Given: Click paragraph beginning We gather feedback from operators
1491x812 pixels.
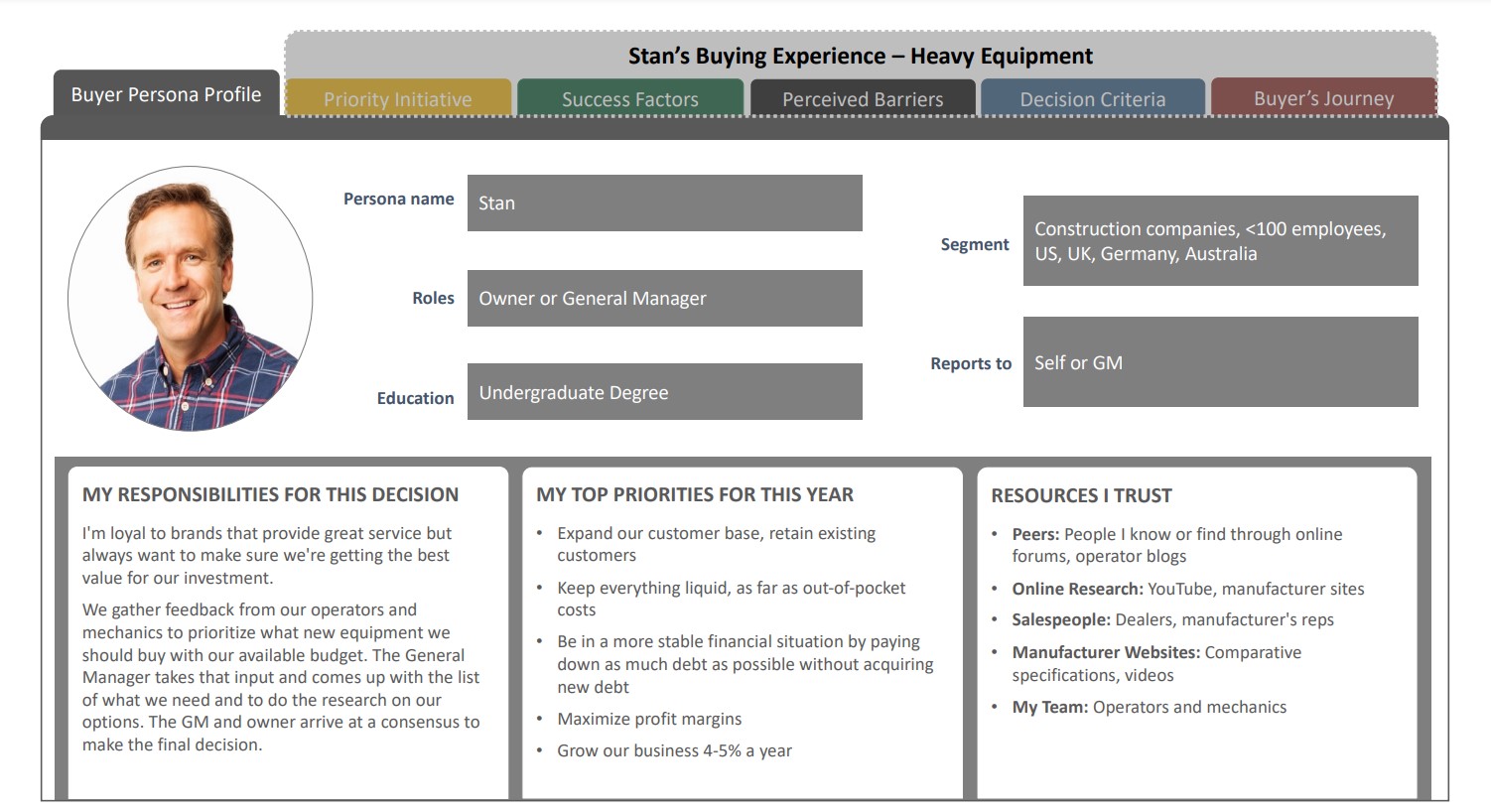Looking at the screenshot, I should pyautogui.click(x=281, y=677).
